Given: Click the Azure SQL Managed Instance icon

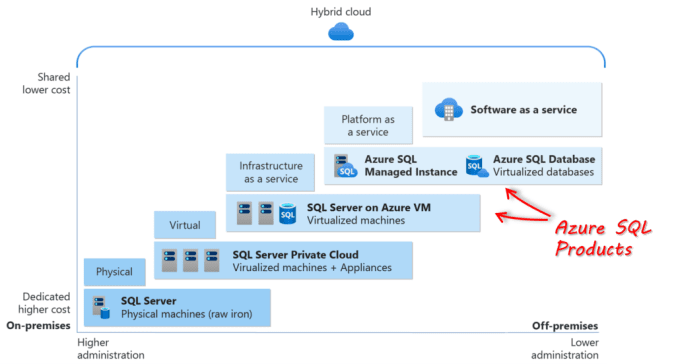Looking at the screenshot, I should point(345,166).
